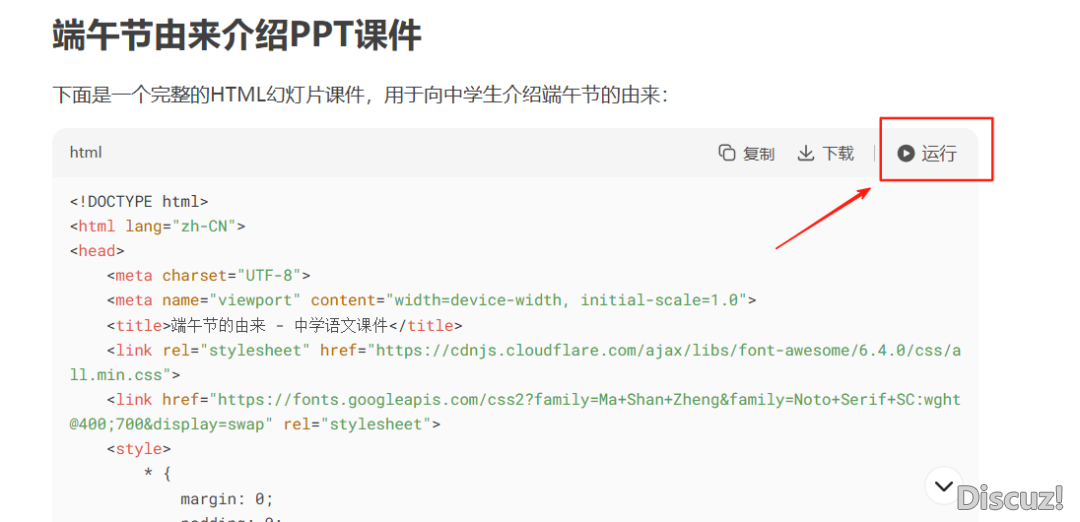Image resolution: width=1080 pixels, height=522 pixels.
Task: Run the code via 运行 label
Action: (938, 153)
